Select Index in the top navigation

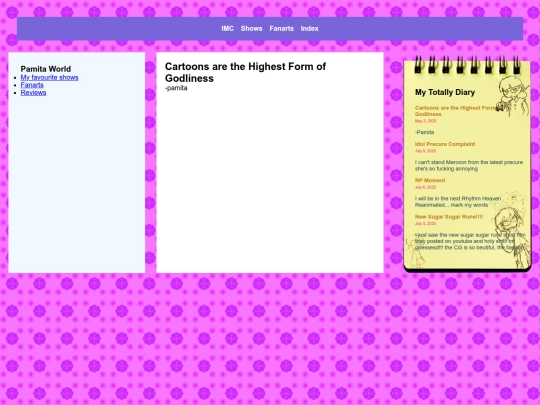point(309,29)
